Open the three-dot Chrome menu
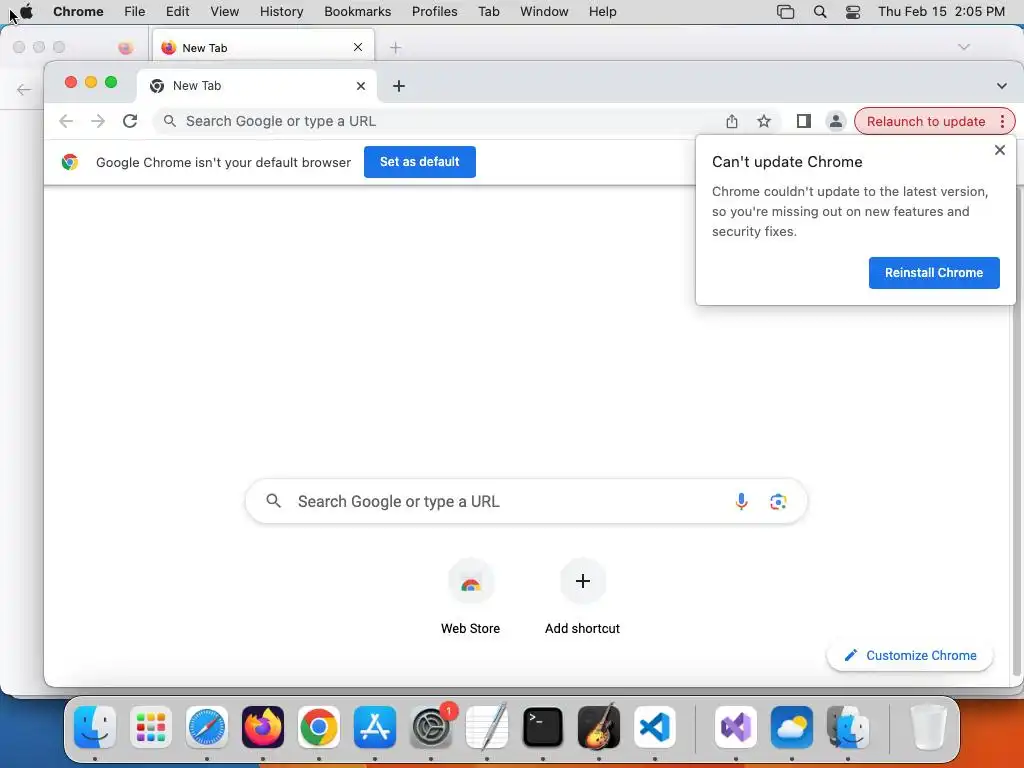Screen dimensions: 1024x768 tap(1002, 121)
